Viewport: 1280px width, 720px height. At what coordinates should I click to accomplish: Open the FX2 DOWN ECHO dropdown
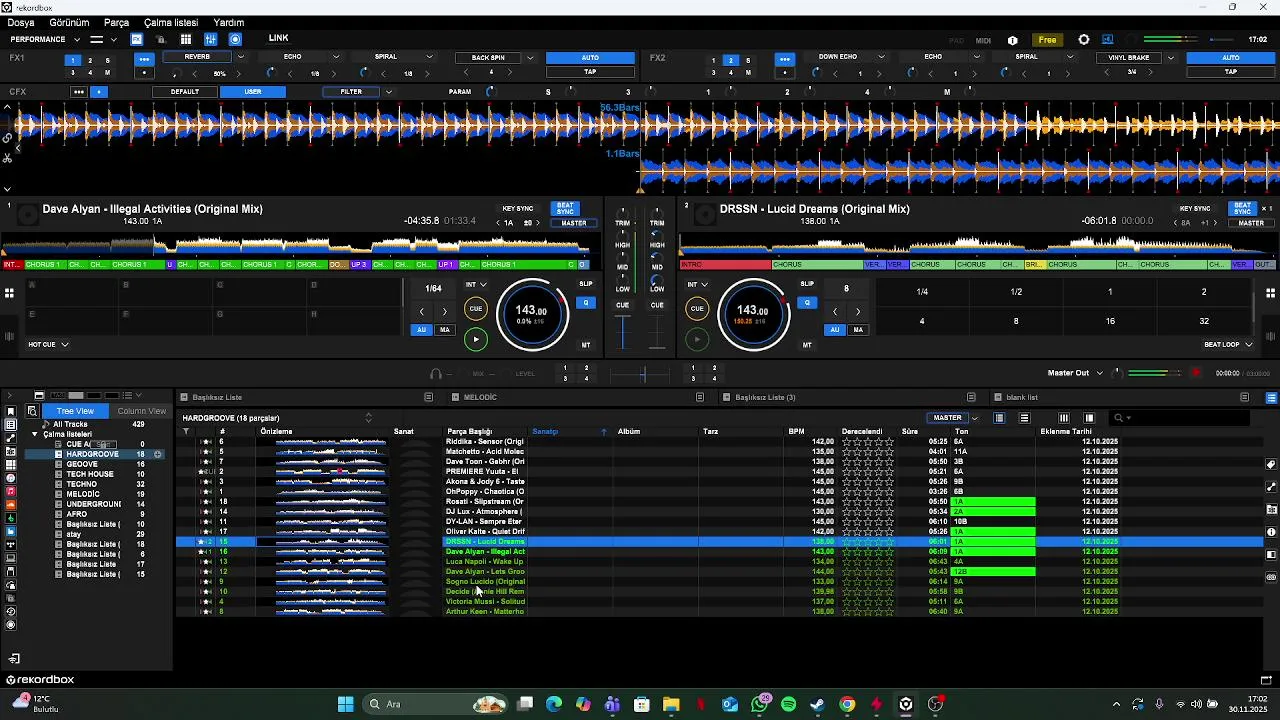pos(884,57)
